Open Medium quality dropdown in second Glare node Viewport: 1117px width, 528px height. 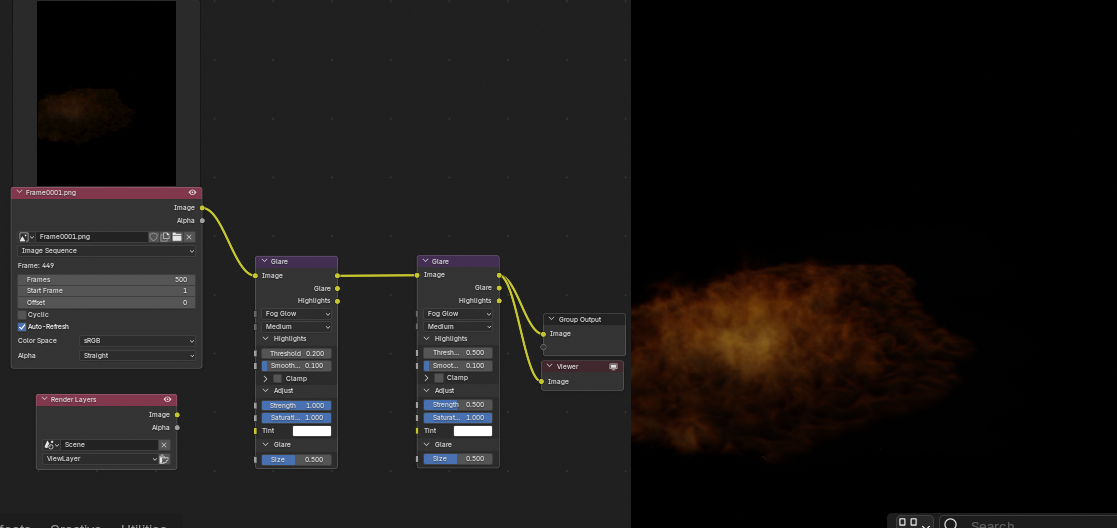(x=458, y=326)
